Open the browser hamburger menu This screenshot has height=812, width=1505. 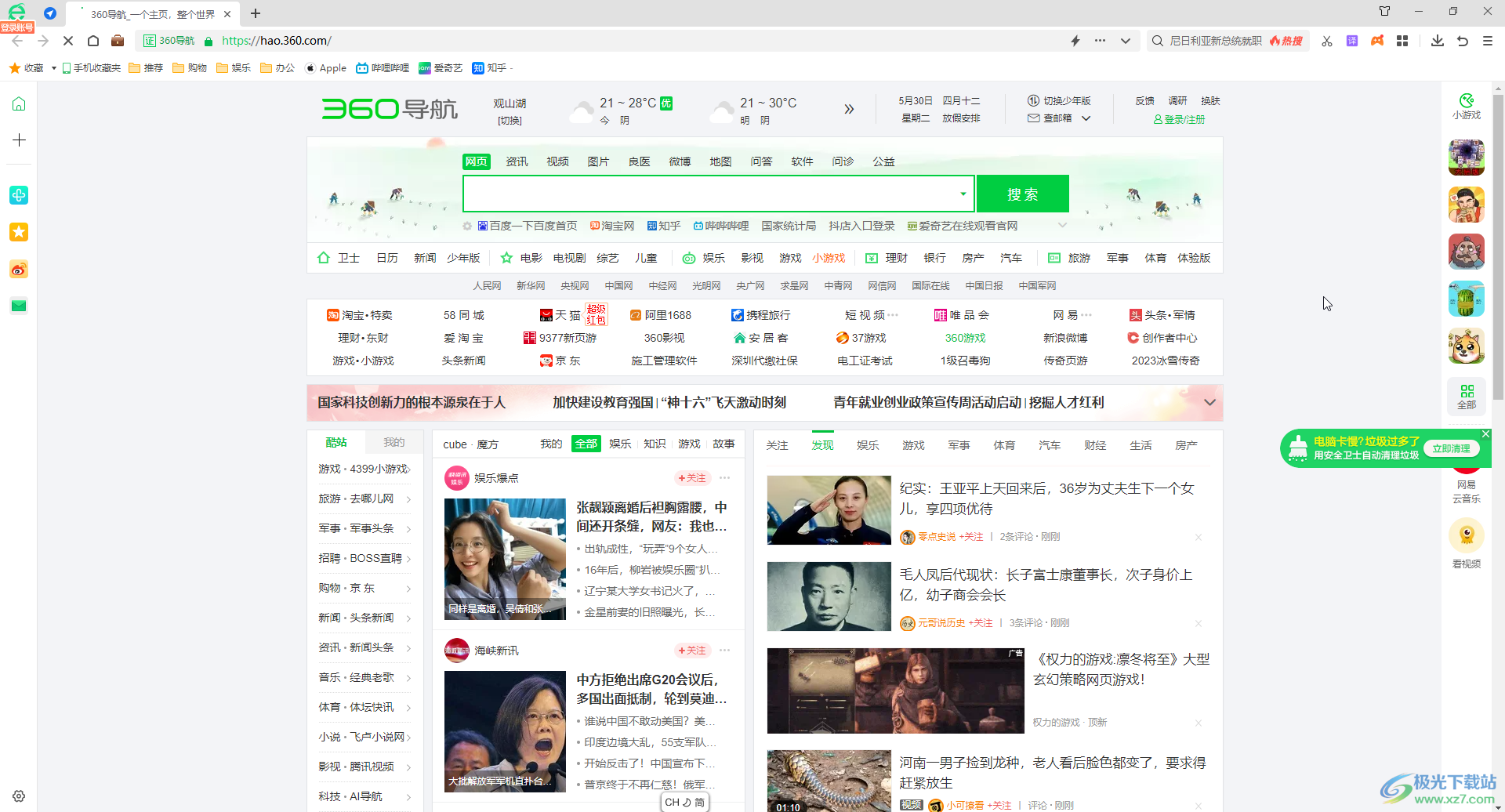[1488, 41]
